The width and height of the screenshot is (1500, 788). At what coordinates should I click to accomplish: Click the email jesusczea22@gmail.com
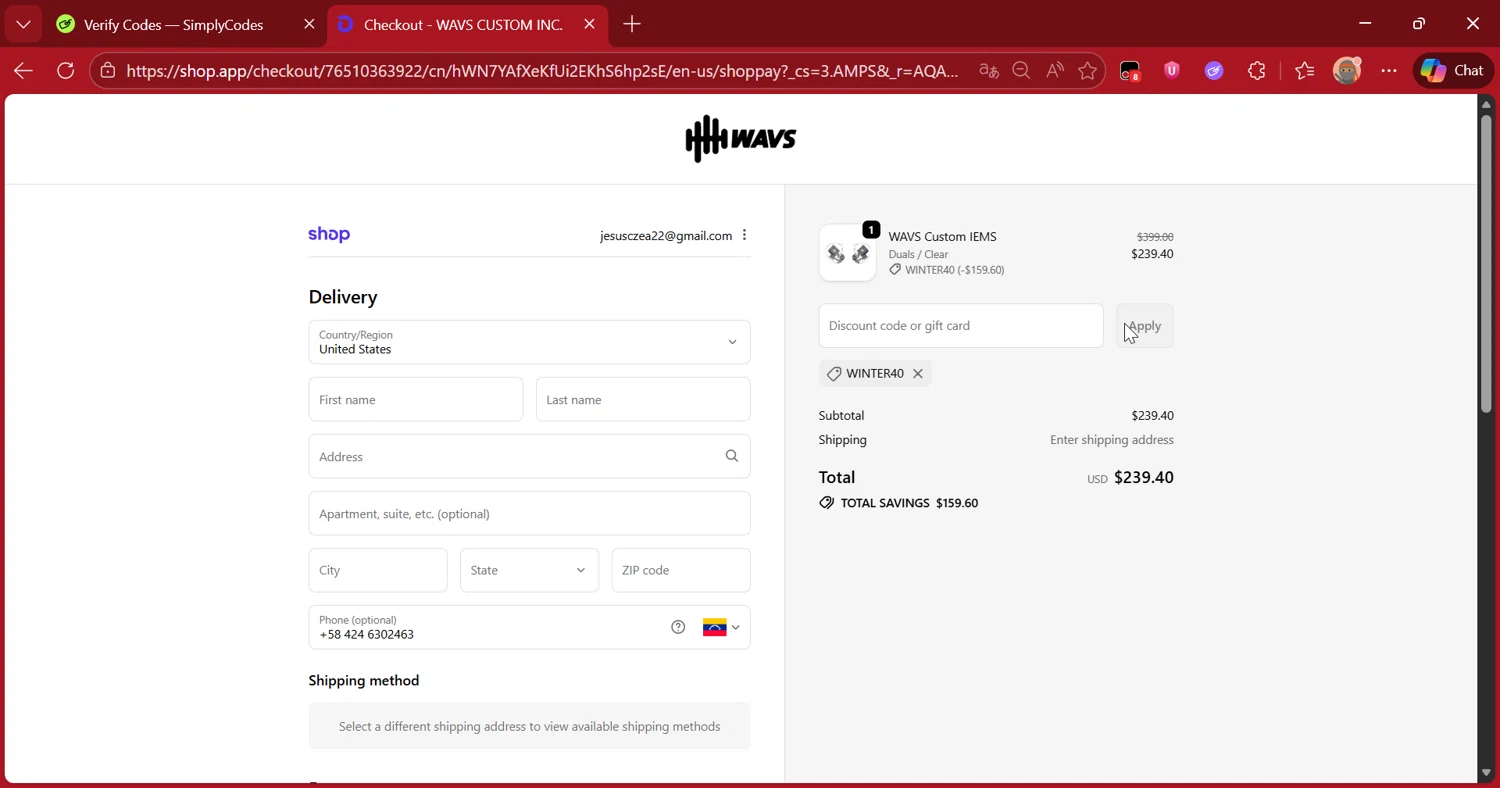coord(666,236)
